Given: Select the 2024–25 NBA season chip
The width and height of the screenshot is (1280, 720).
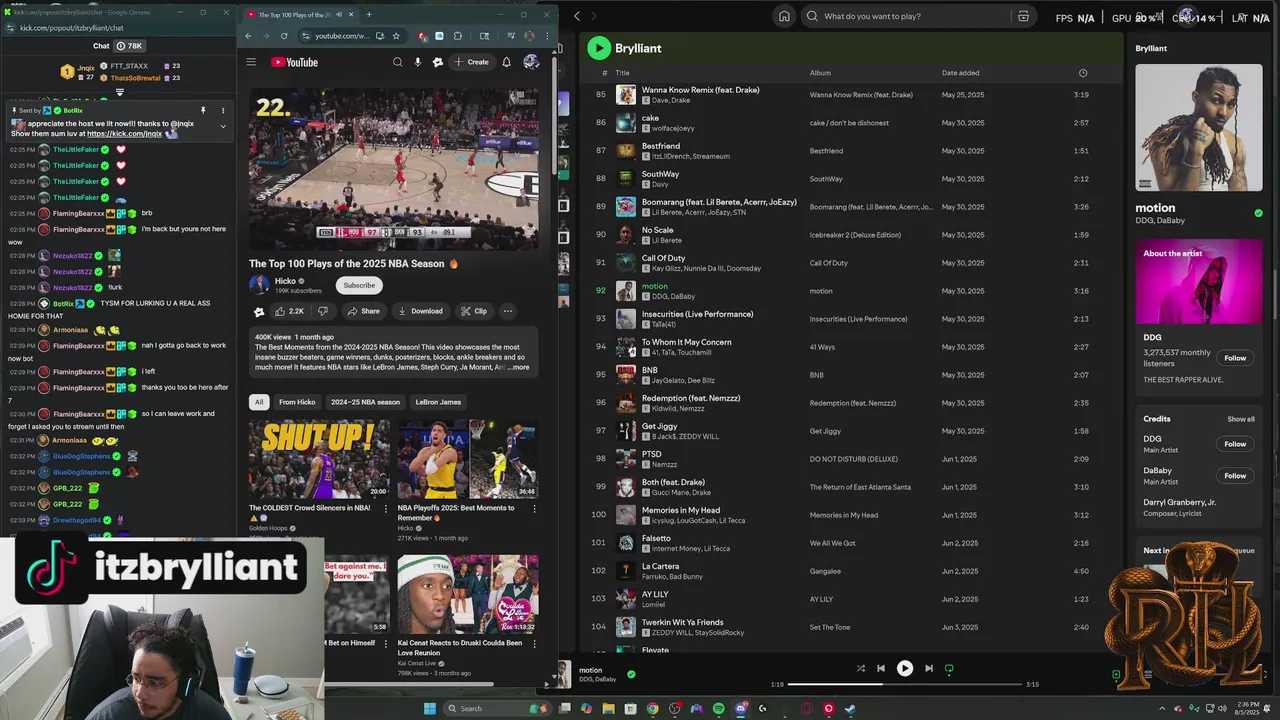Looking at the screenshot, I should click(x=365, y=402).
